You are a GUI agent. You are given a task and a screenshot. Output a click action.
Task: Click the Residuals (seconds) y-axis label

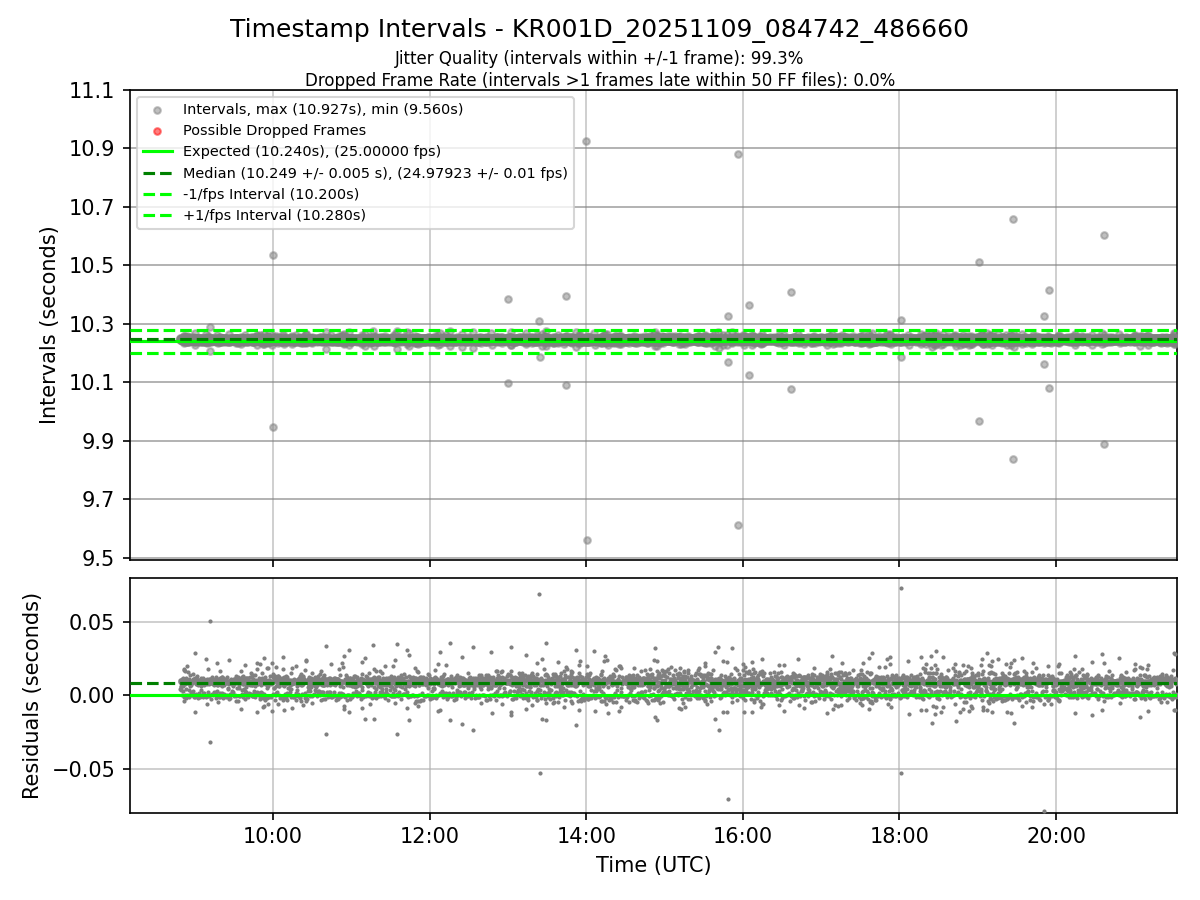[x=32, y=696]
